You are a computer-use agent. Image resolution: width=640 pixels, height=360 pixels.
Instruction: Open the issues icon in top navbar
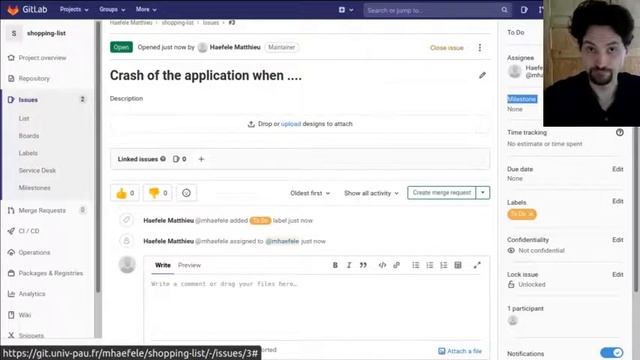524,10
